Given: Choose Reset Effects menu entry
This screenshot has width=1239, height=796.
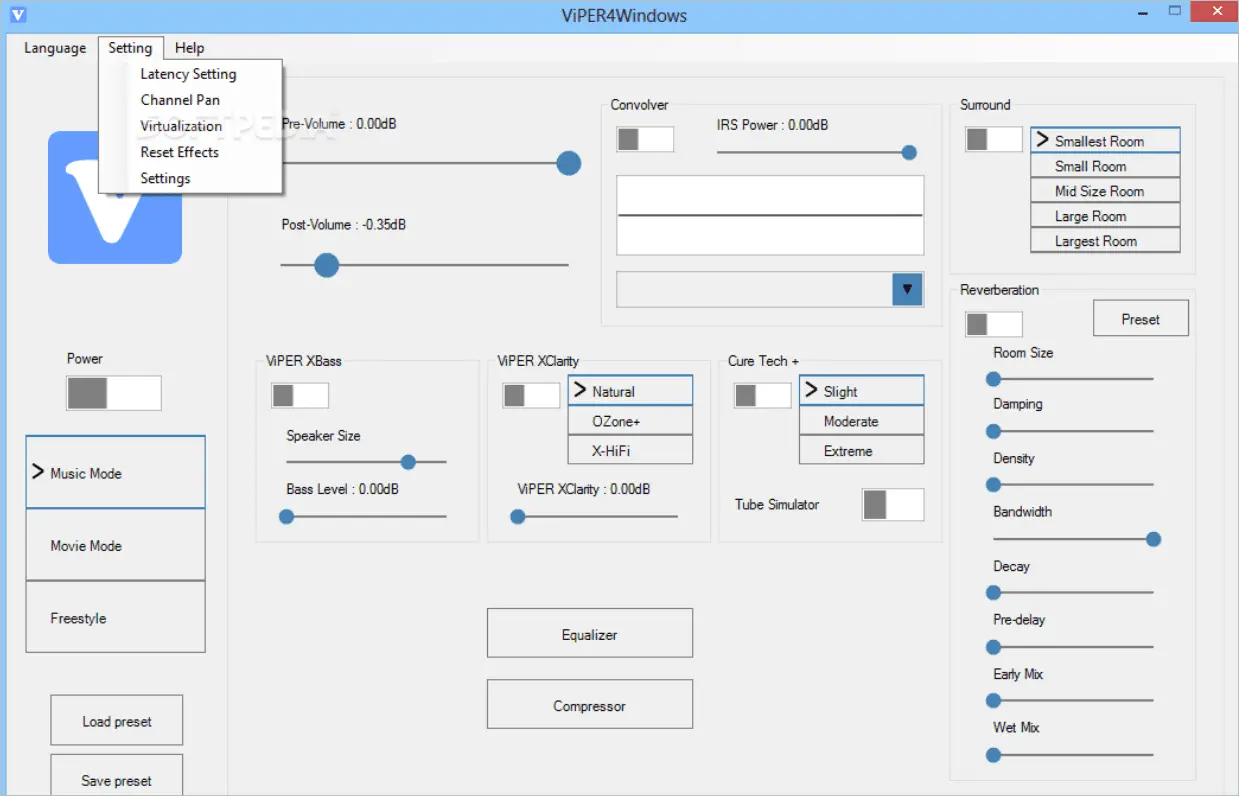Looking at the screenshot, I should coord(189,152).
